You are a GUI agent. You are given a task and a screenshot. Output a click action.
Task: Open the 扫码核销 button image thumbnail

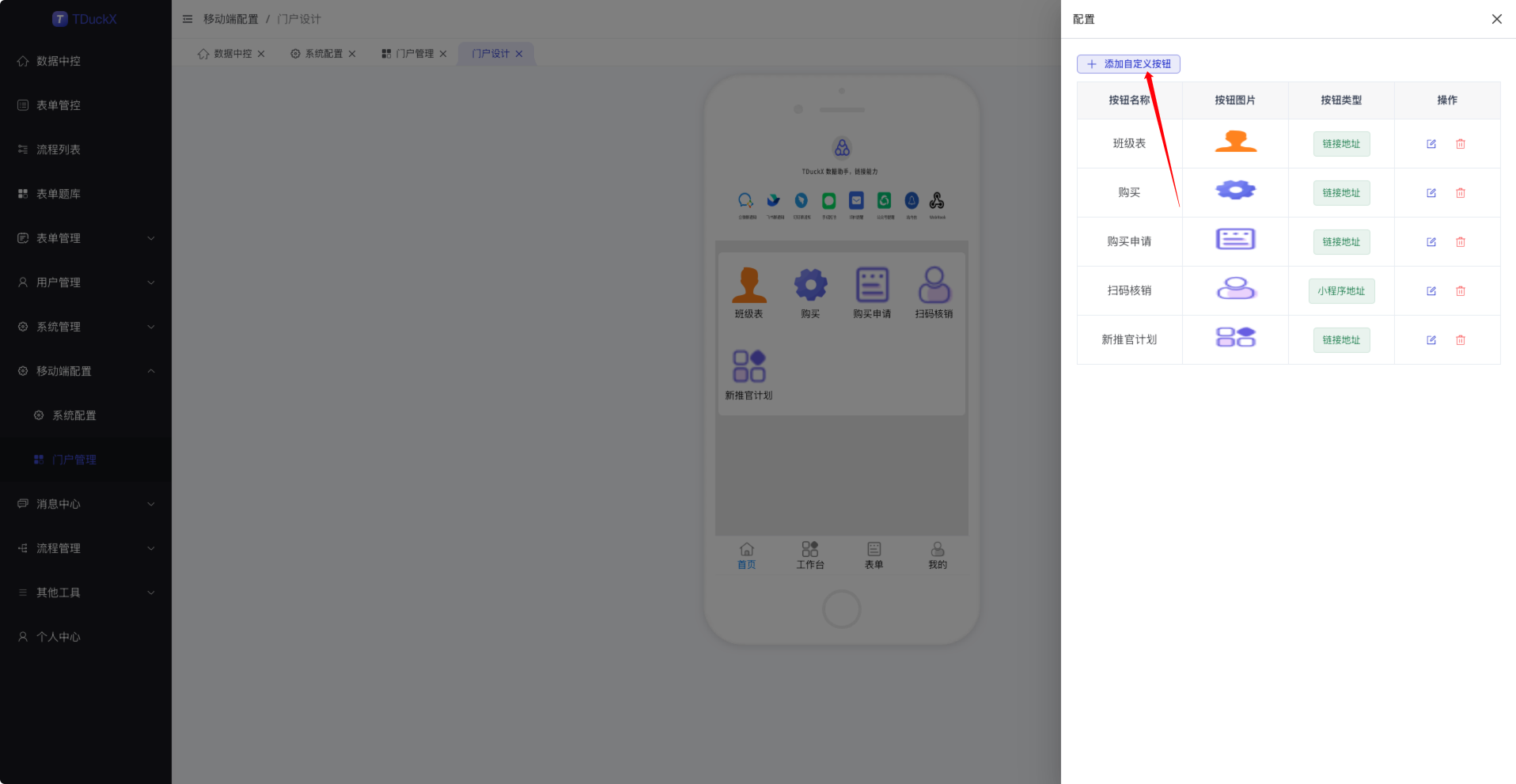click(x=1235, y=288)
